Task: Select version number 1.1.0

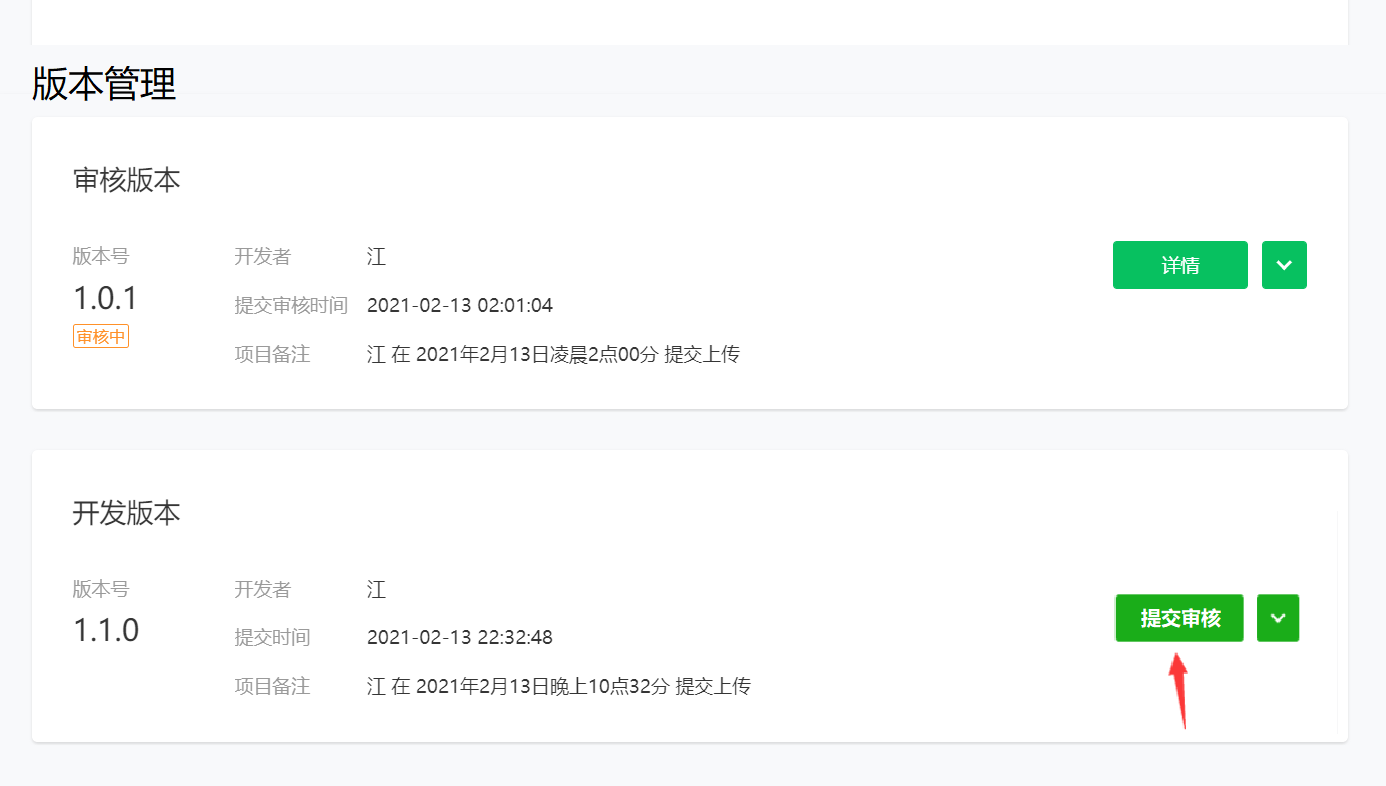Action: click(x=105, y=631)
